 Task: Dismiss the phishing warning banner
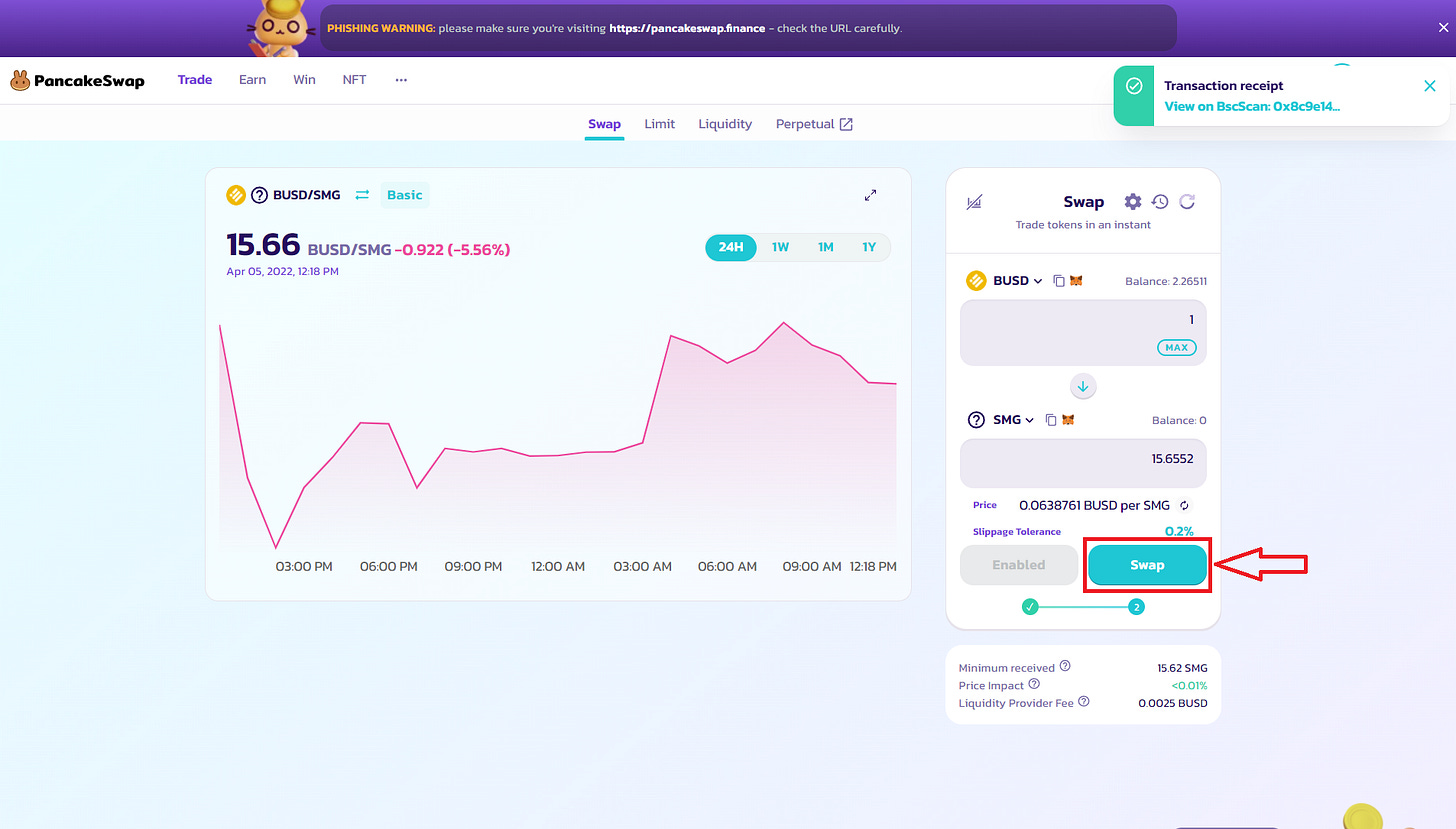(x=1442, y=28)
